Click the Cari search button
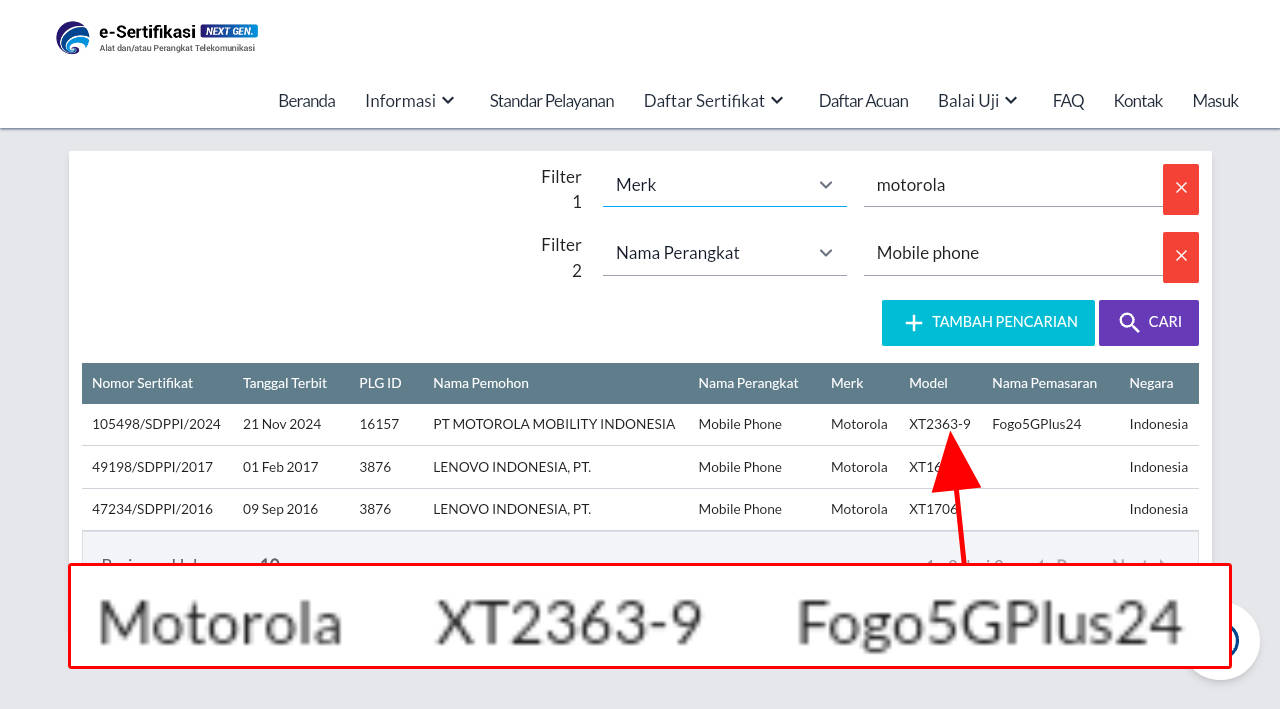 coord(1149,323)
